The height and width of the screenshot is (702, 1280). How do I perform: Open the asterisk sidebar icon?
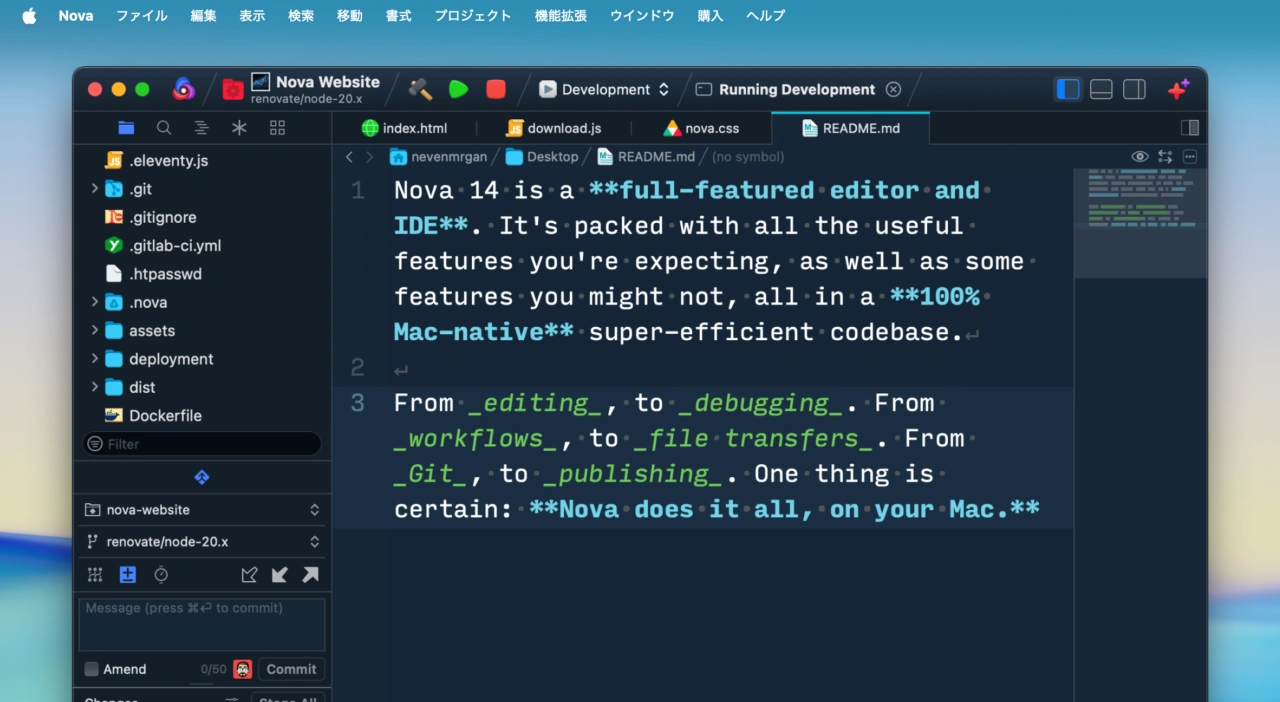coord(239,128)
